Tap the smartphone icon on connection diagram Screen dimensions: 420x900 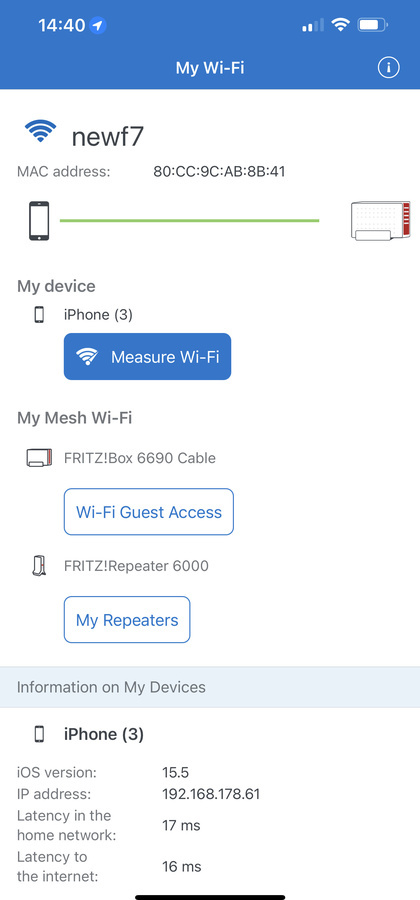click(x=39, y=220)
